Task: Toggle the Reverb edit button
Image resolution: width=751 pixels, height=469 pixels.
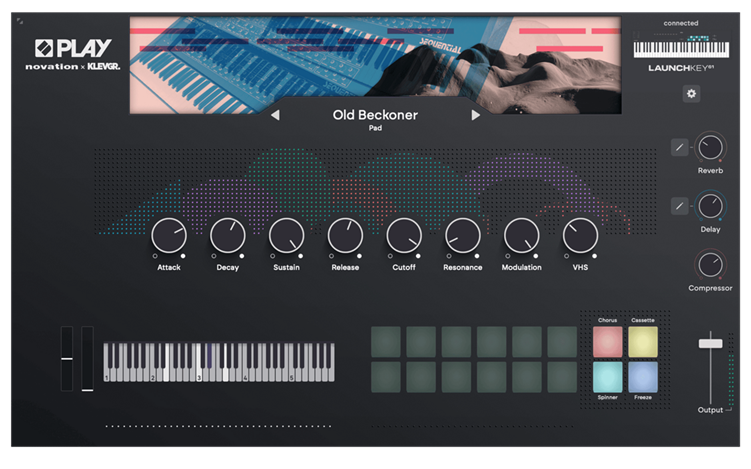Action: point(679,148)
